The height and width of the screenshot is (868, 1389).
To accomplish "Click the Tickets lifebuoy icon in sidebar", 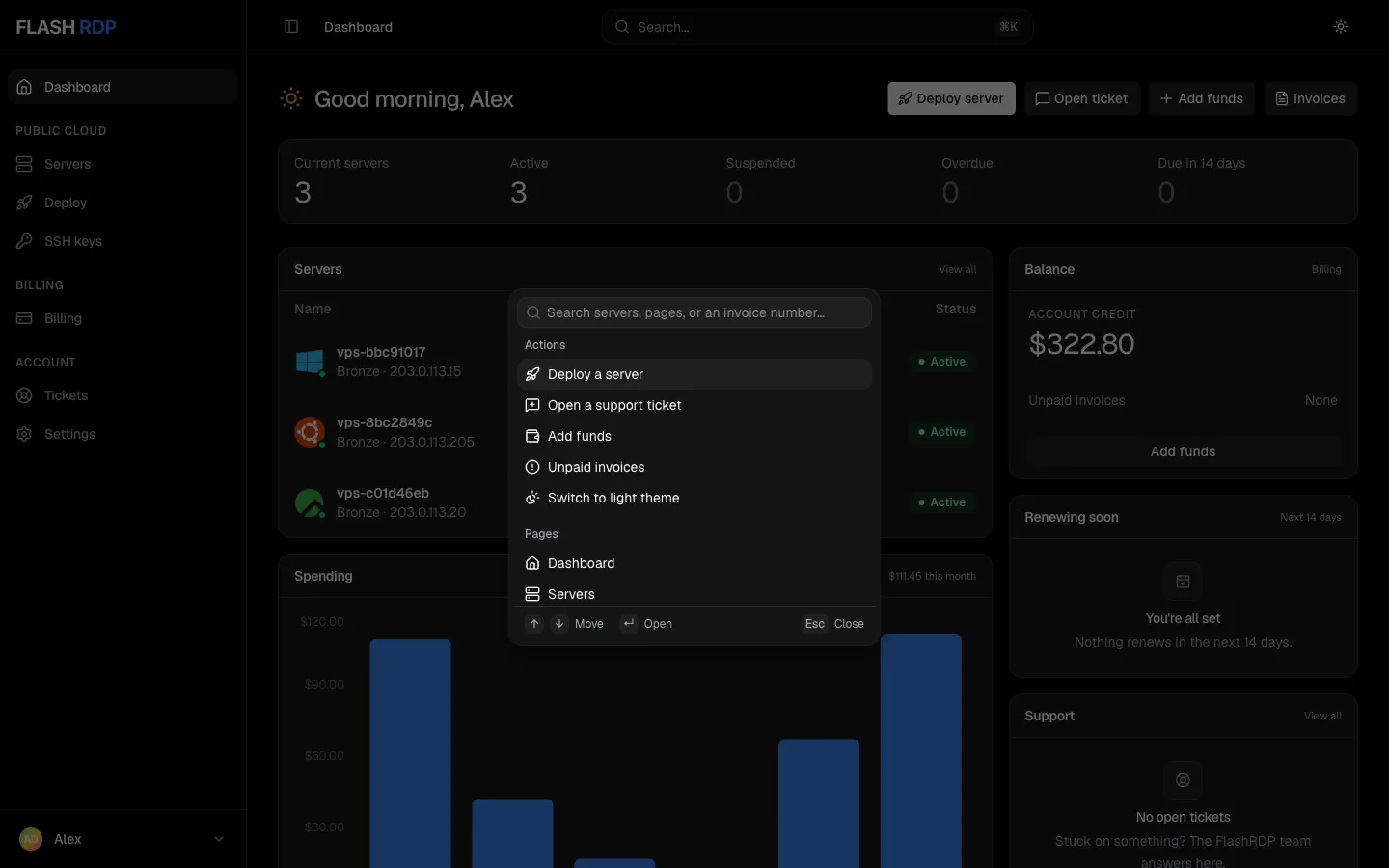I will (x=24, y=395).
